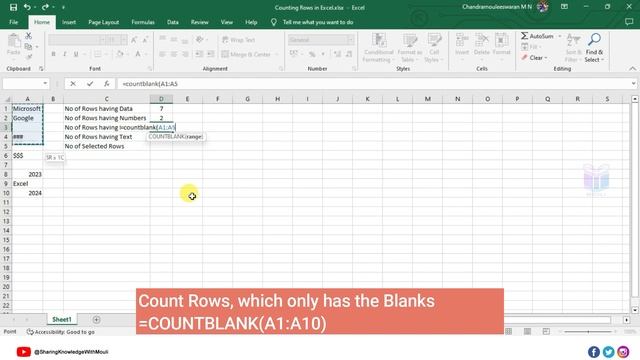The height and width of the screenshot is (360, 640).
Task: Click the Align Right icon
Action: point(185,54)
